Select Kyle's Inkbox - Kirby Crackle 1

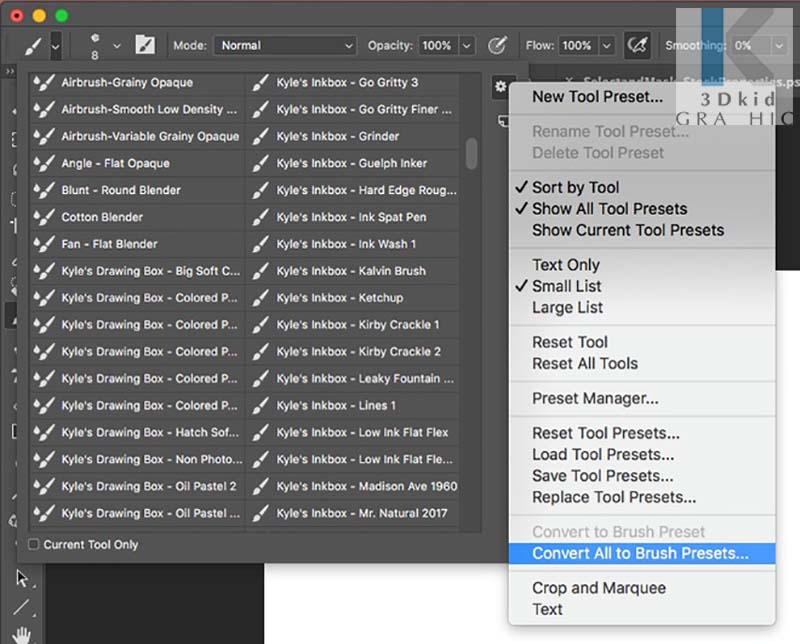[x=353, y=325]
